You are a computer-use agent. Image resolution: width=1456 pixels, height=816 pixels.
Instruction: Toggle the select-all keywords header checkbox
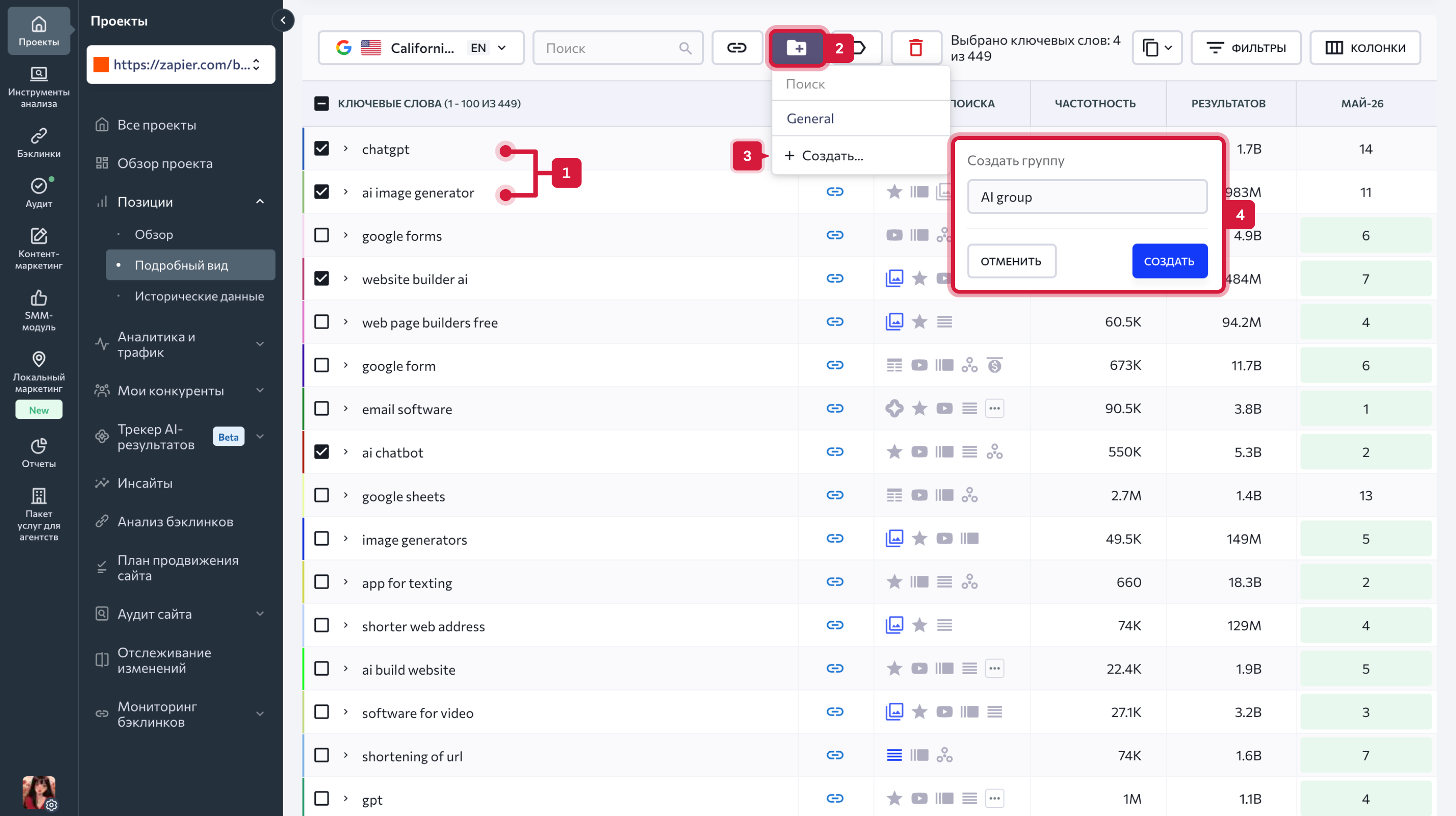point(321,104)
